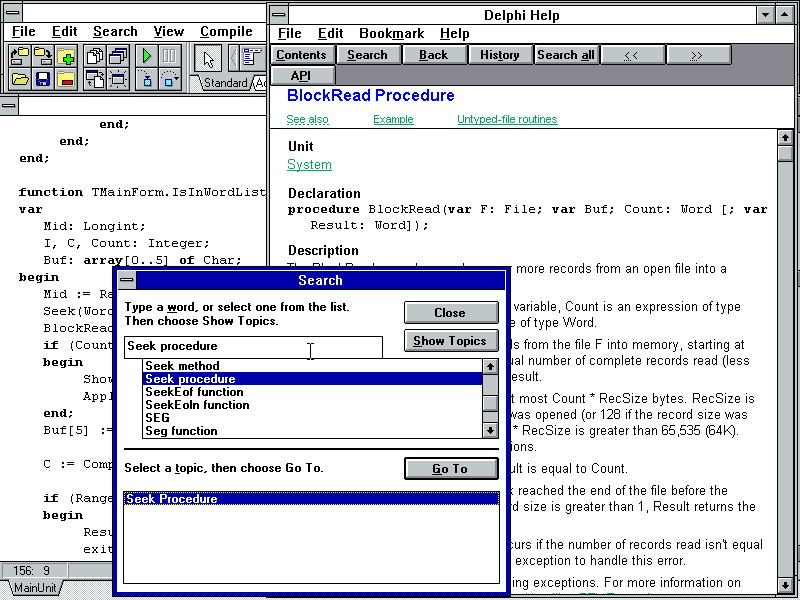This screenshot has height=600, width=800.
Task: Click the keyword list scroll-up arrow
Action: coord(490,366)
